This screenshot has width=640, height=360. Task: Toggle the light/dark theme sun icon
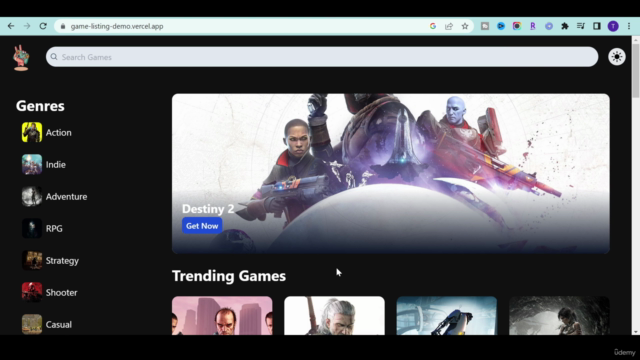tap(616, 57)
